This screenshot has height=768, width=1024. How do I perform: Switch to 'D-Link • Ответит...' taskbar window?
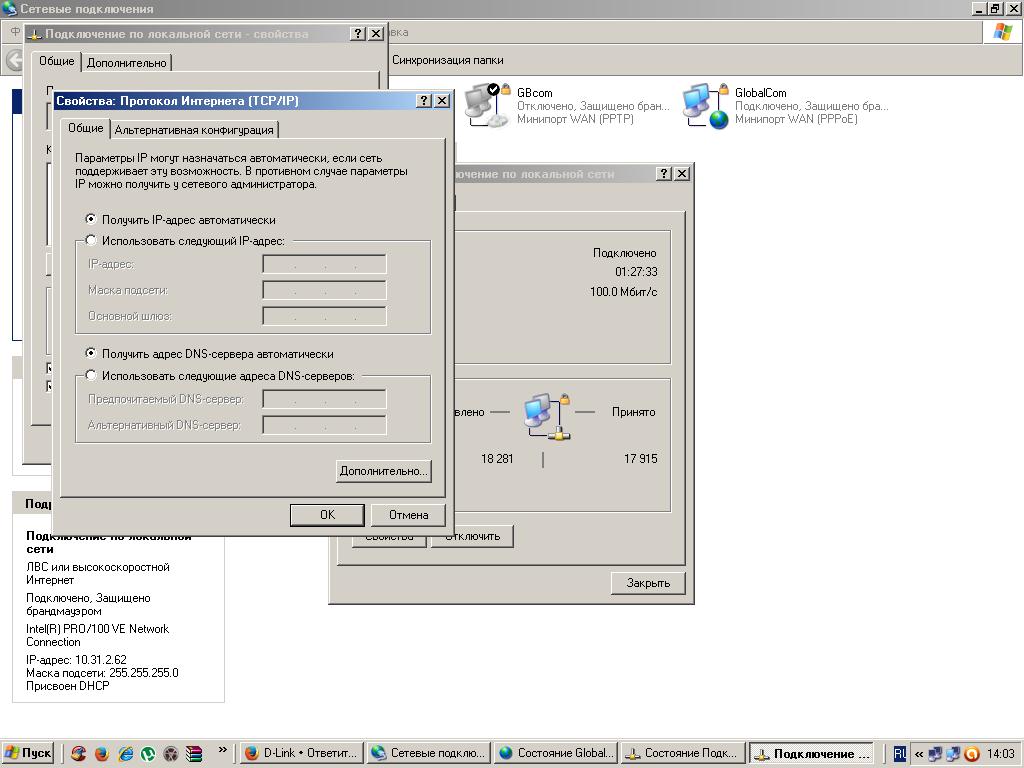(301, 754)
